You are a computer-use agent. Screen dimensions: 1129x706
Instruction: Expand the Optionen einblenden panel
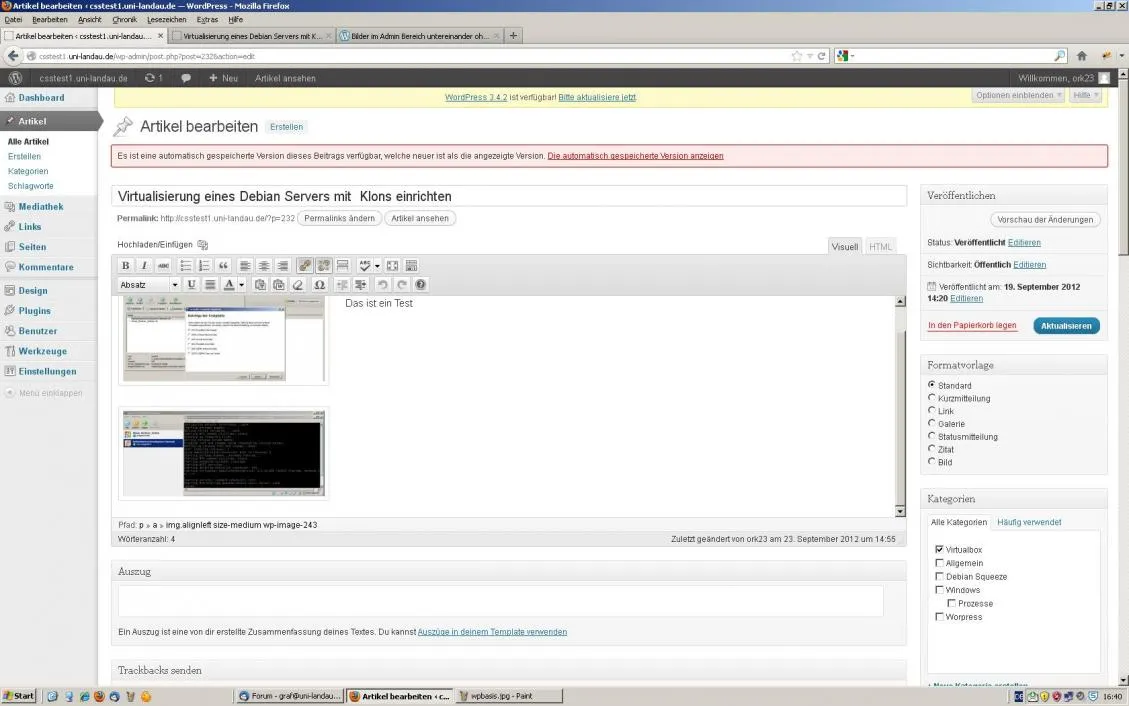pos(1018,95)
